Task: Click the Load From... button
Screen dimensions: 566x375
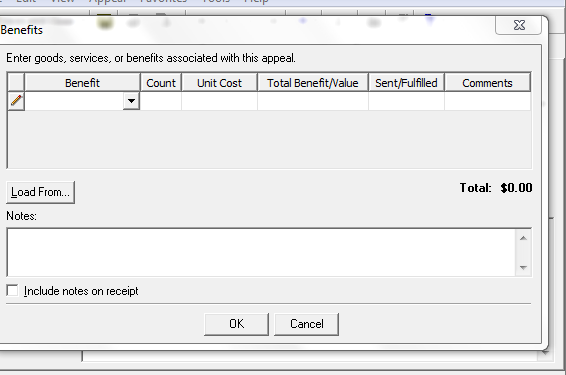Action: point(40,192)
